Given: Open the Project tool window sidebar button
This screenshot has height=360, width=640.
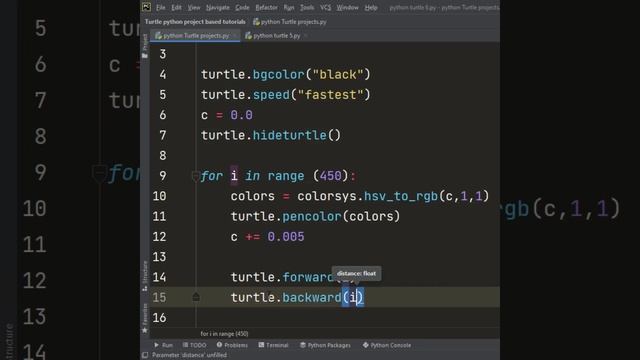Looking at the screenshot, I should tap(145, 46).
